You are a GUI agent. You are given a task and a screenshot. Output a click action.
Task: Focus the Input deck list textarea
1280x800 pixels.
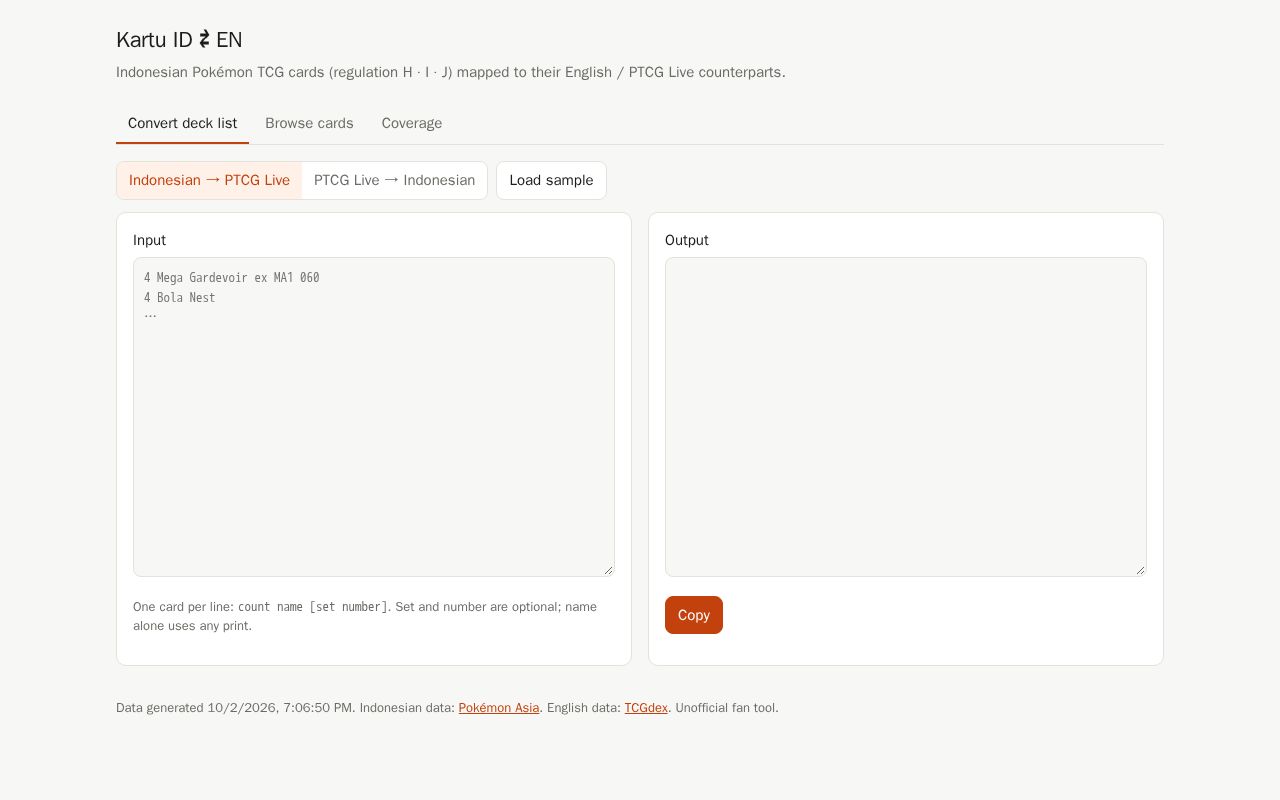pyautogui.click(x=374, y=417)
